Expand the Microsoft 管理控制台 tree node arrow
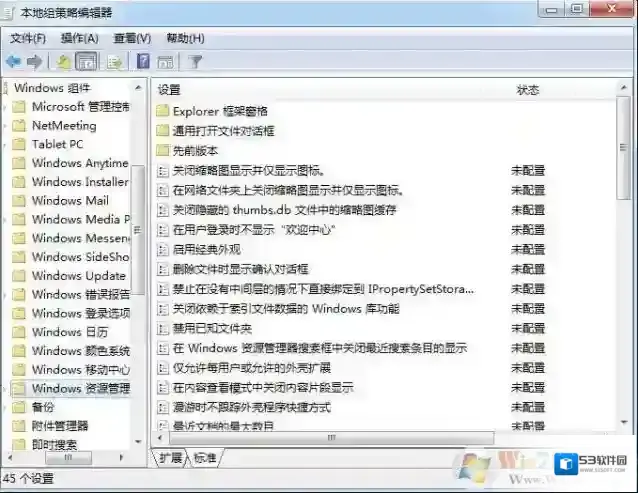This screenshot has width=638, height=493. 7,107
